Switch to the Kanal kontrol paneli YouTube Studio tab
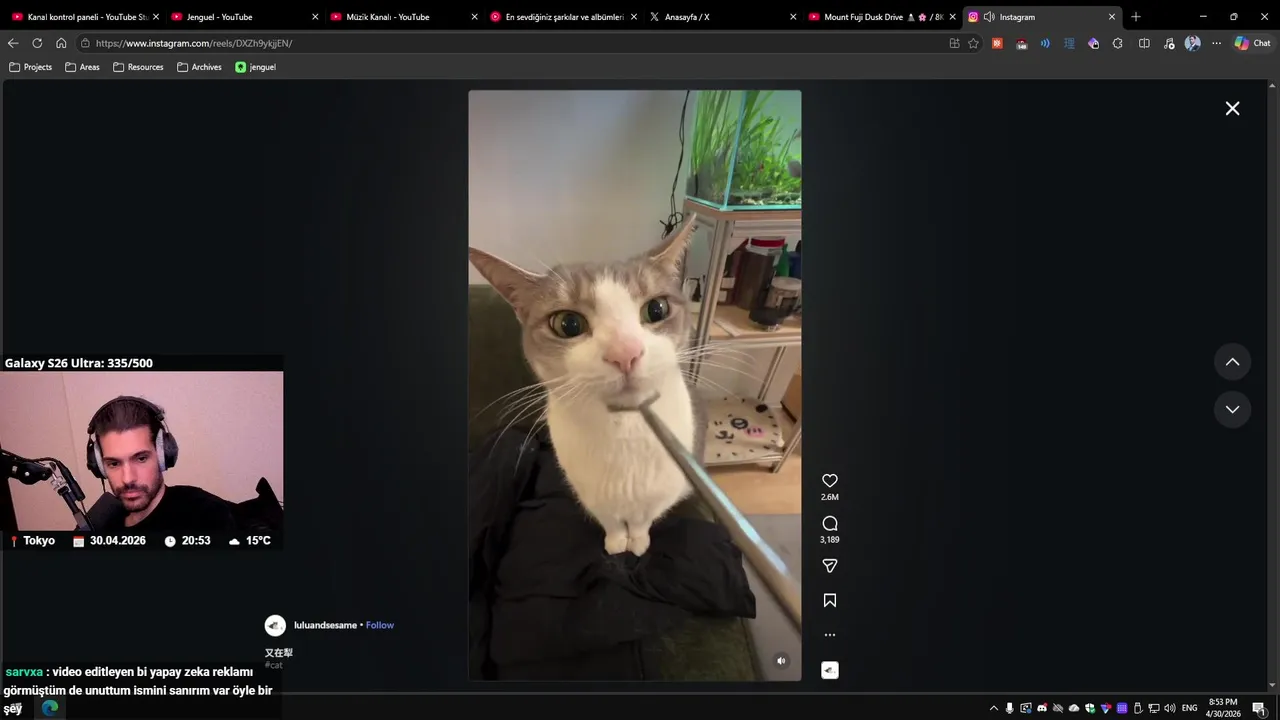 [84, 17]
